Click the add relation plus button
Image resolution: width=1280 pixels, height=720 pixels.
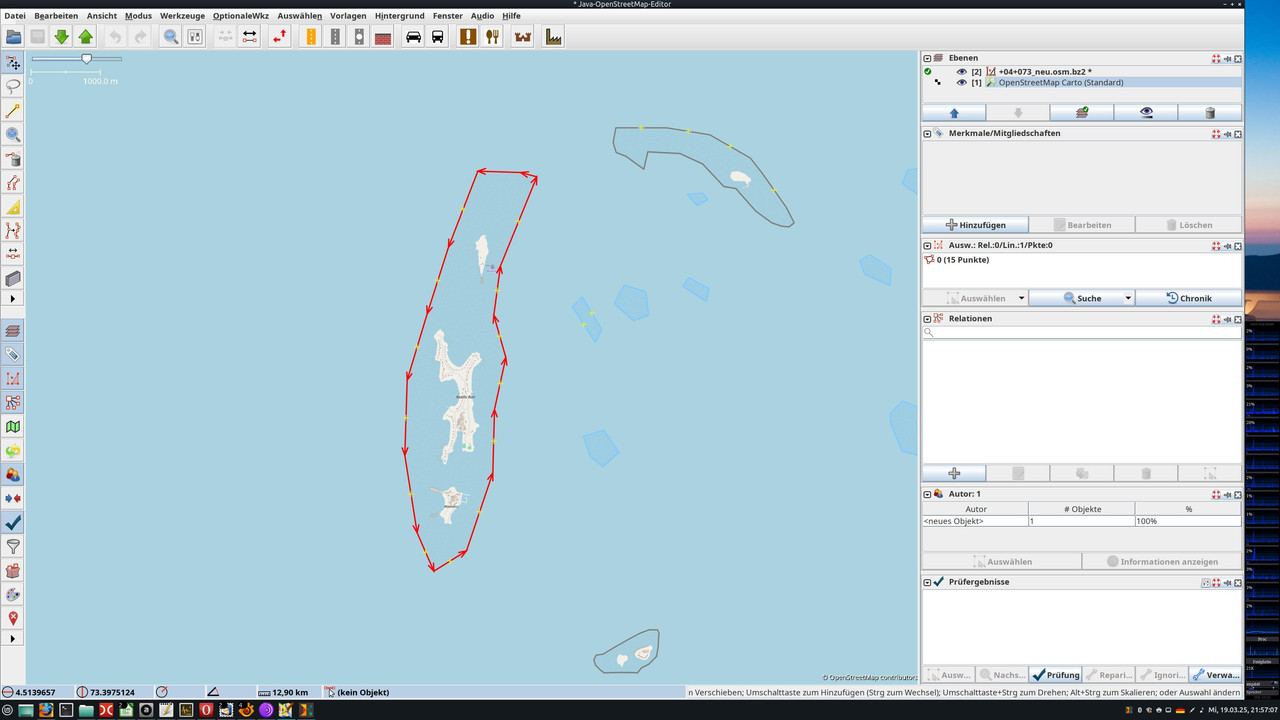point(954,473)
